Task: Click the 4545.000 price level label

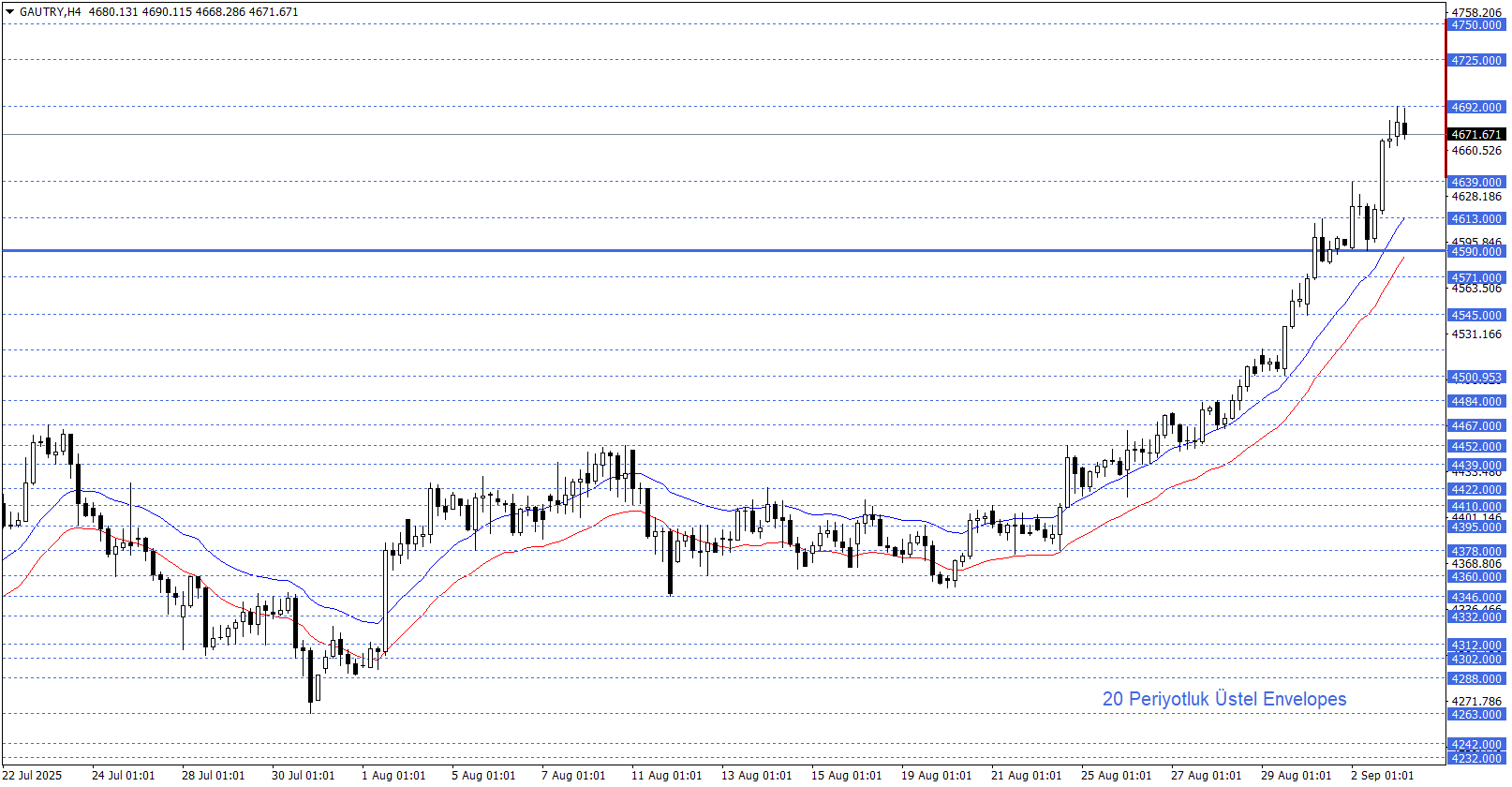Action: [x=1476, y=316]
